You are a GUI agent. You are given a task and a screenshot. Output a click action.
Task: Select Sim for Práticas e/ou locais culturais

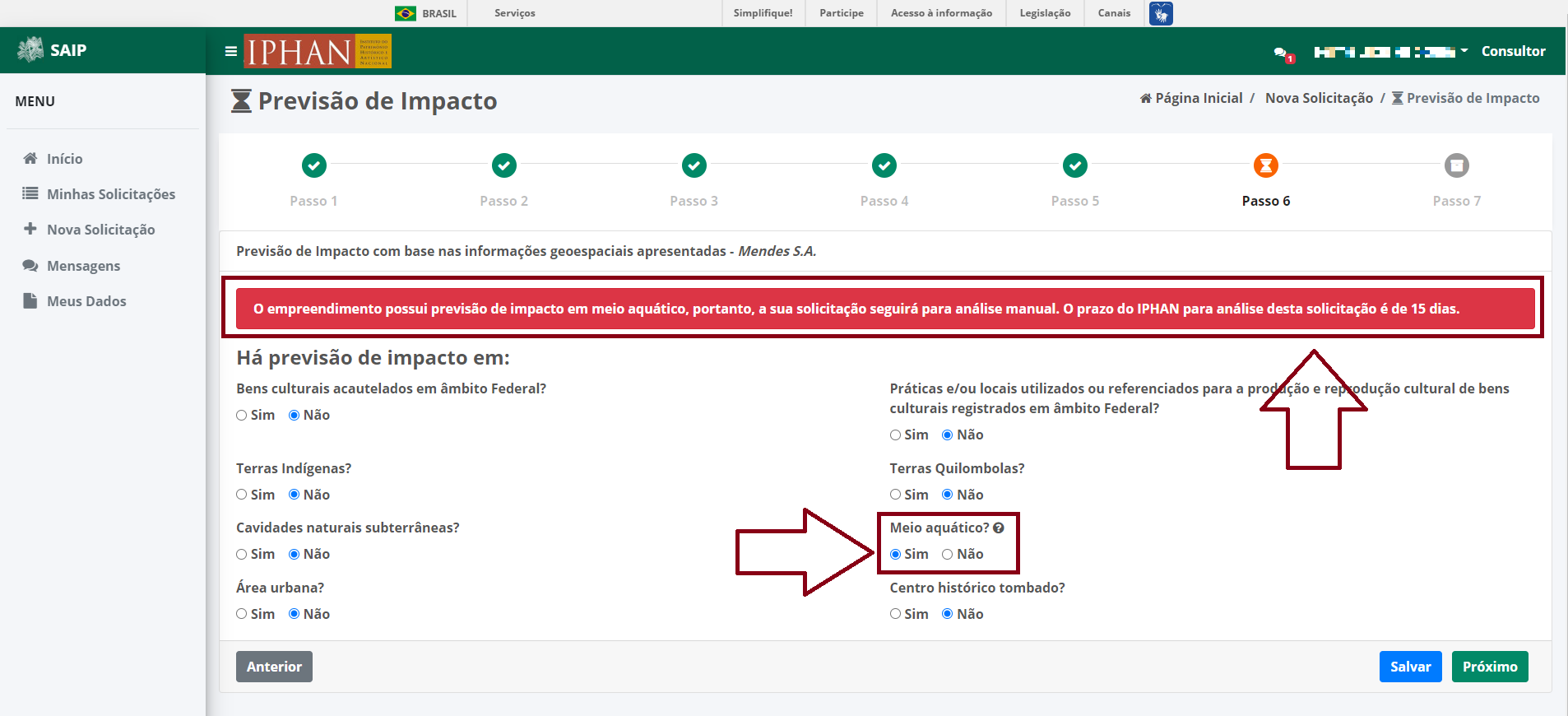click(895, 435)
